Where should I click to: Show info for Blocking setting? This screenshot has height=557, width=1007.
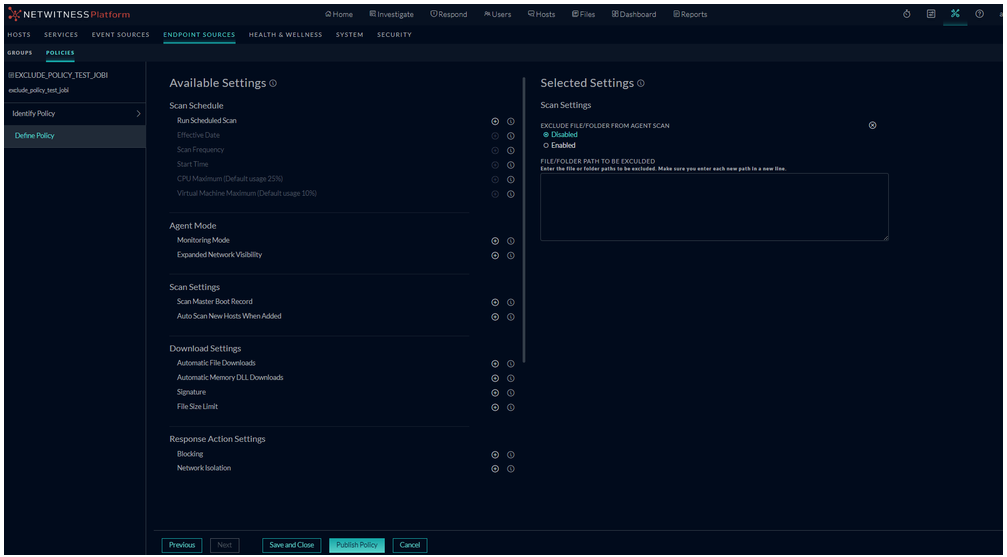(x=511, y=455)
